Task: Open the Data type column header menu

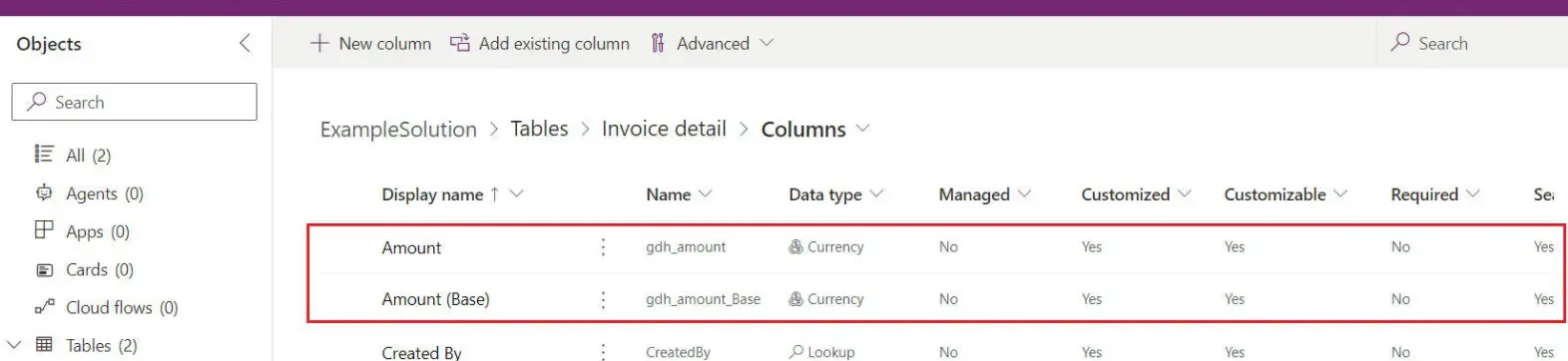Action: point(876,193)
